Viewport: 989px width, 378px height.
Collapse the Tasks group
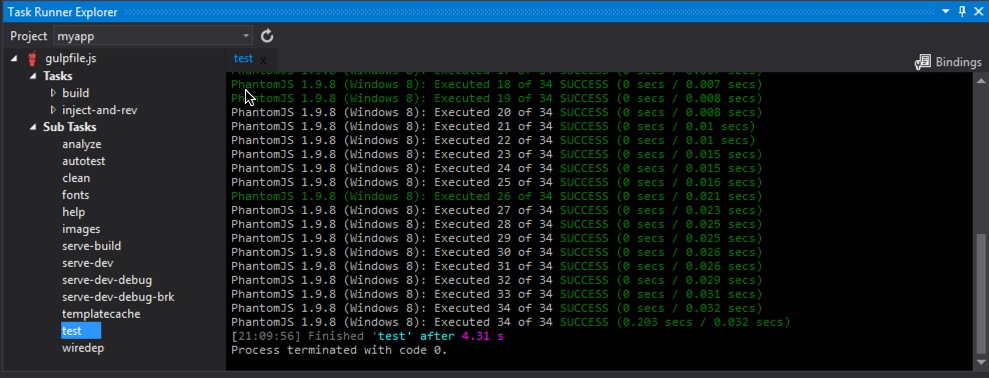tap(33, 76)
